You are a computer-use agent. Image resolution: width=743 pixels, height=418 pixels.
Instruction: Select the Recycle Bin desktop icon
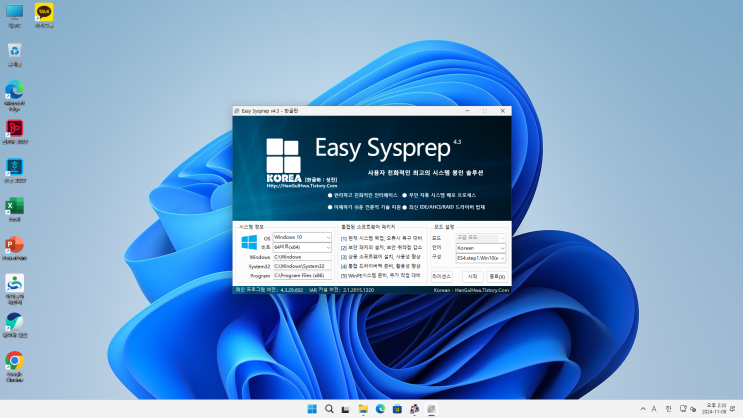coord(15,55)
